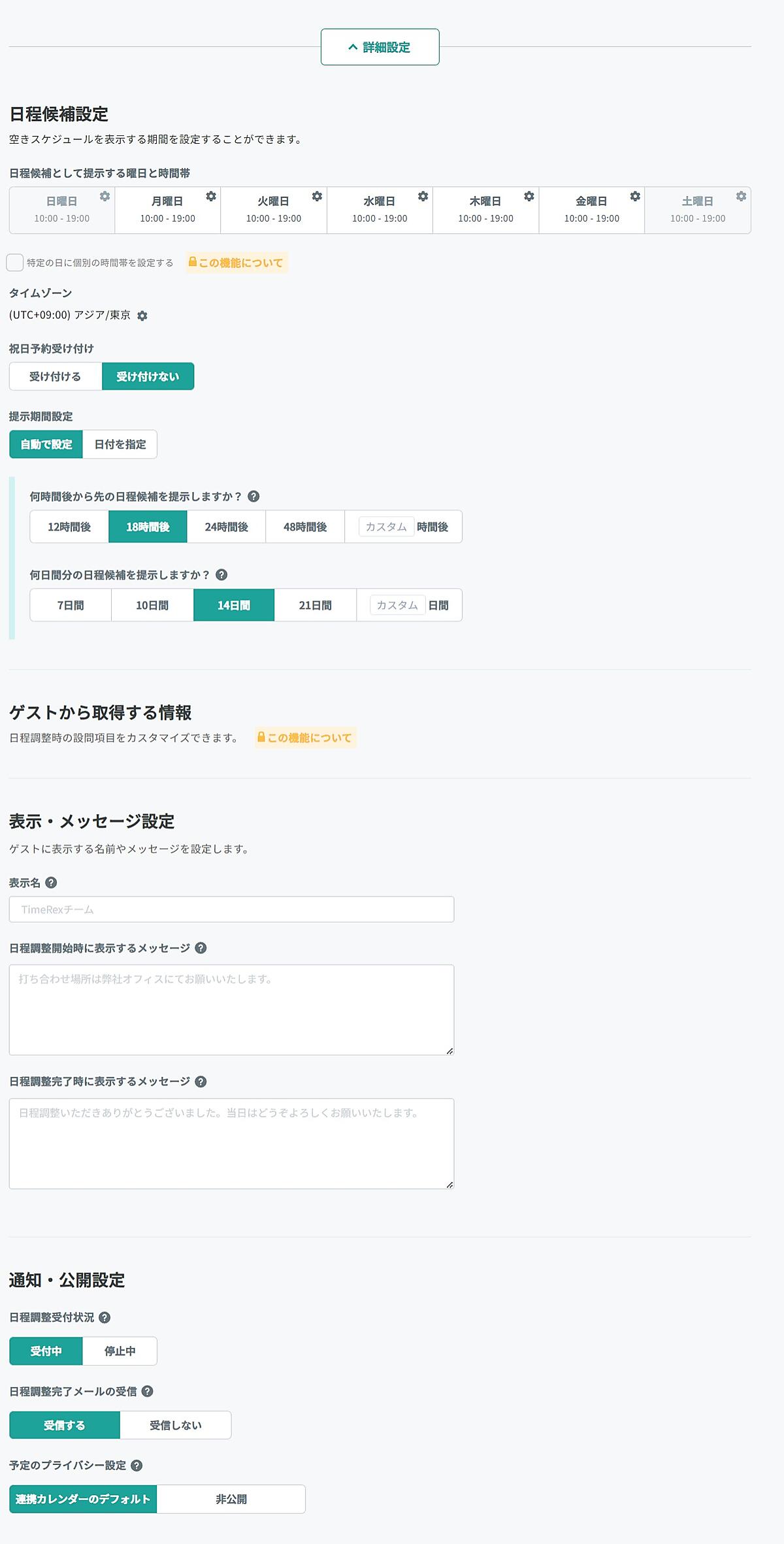
Task: Click the gear icon on Friday (金曜日)
Action: 634,196
